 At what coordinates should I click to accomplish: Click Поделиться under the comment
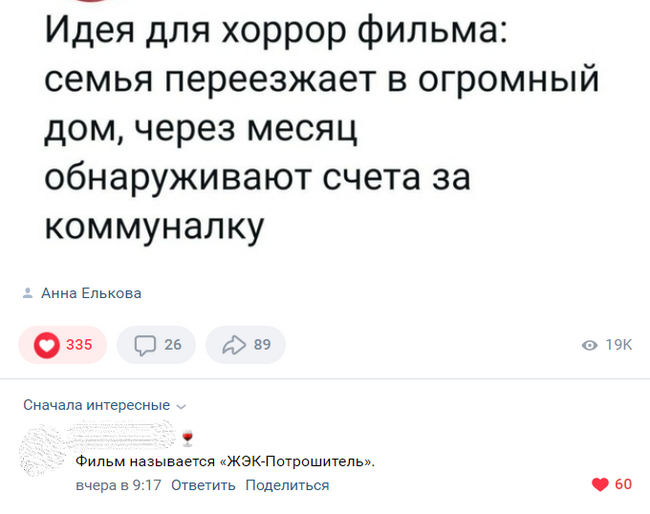287,485
